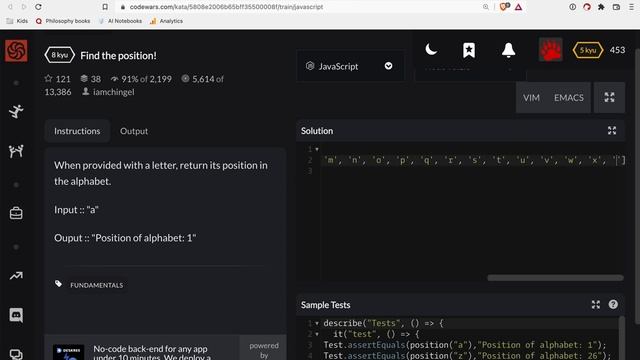Open the Brave Rewards triangle icon
640x360 pixels.
[x=518, y=7]
